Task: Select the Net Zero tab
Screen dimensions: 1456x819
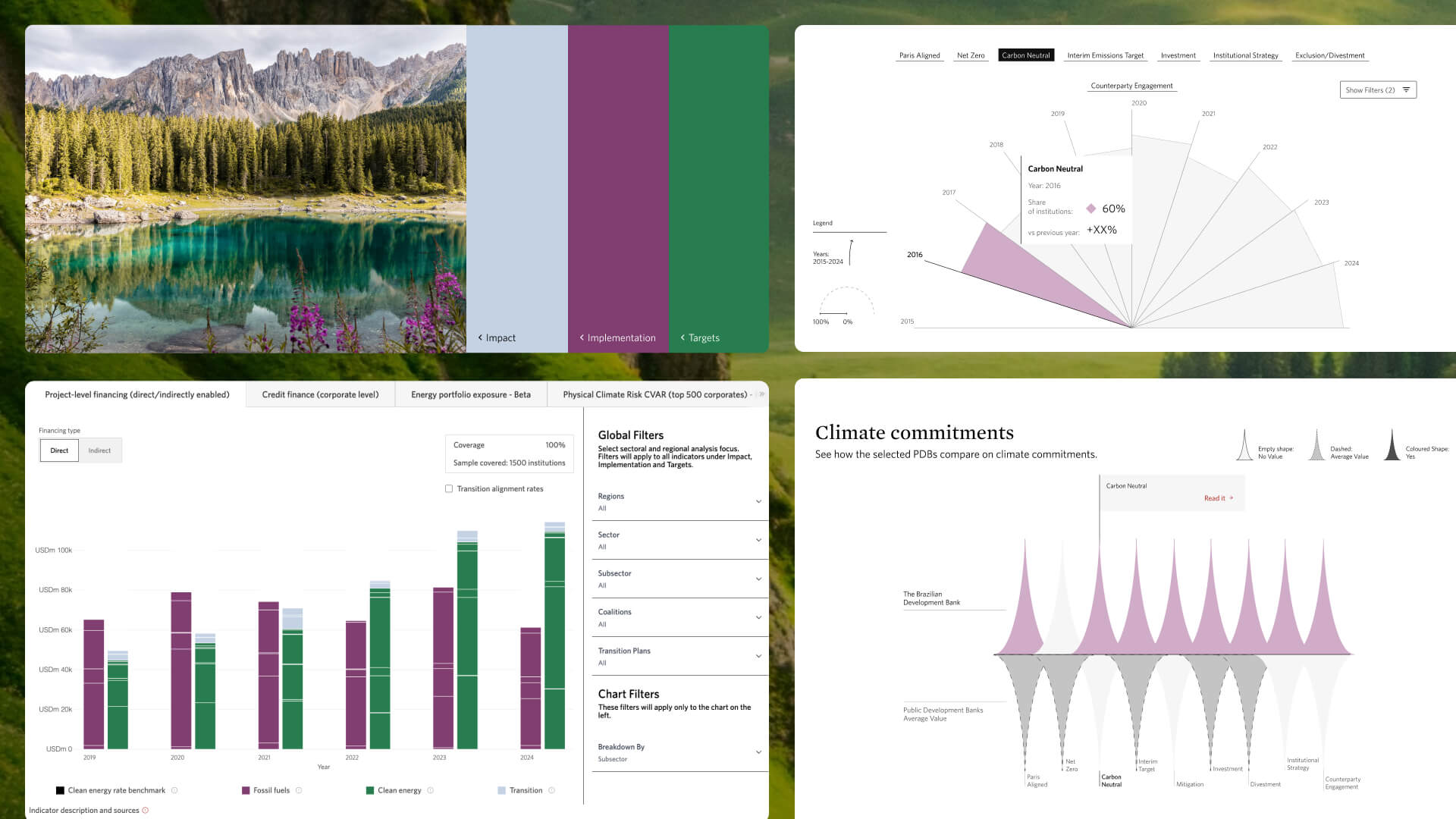Action: pyautogui.click(x=971, y=55)
